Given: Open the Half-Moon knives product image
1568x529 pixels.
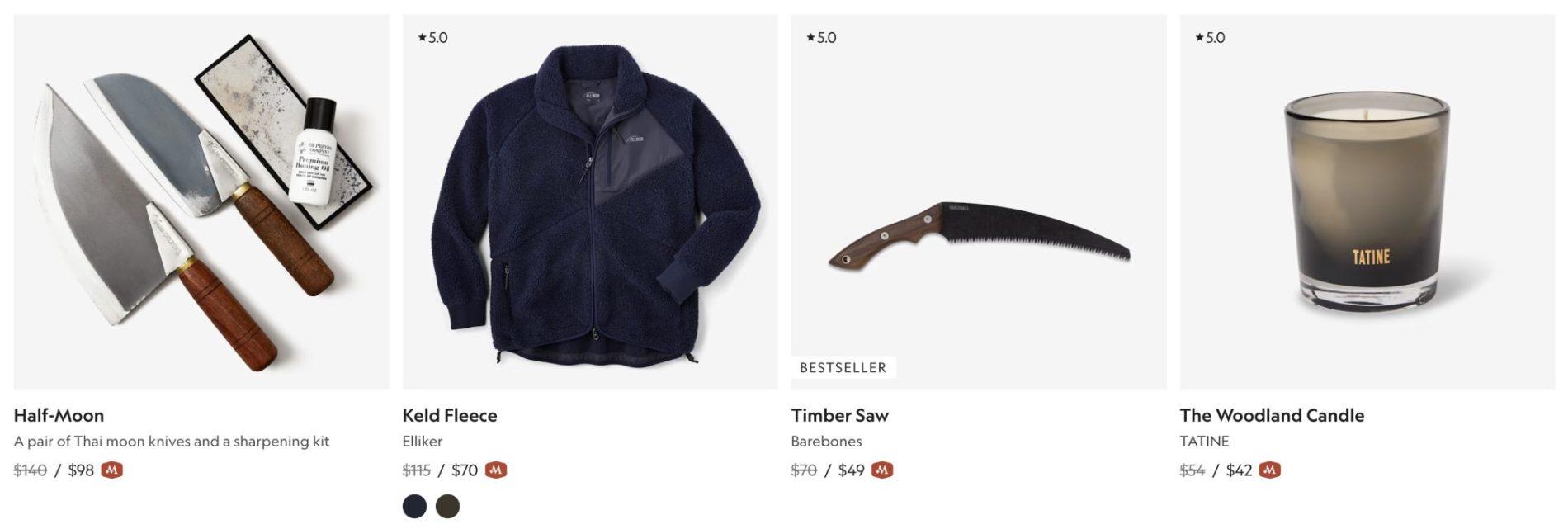Looking at the screenshot, I should pyautogui.click(x=201, y=201).
